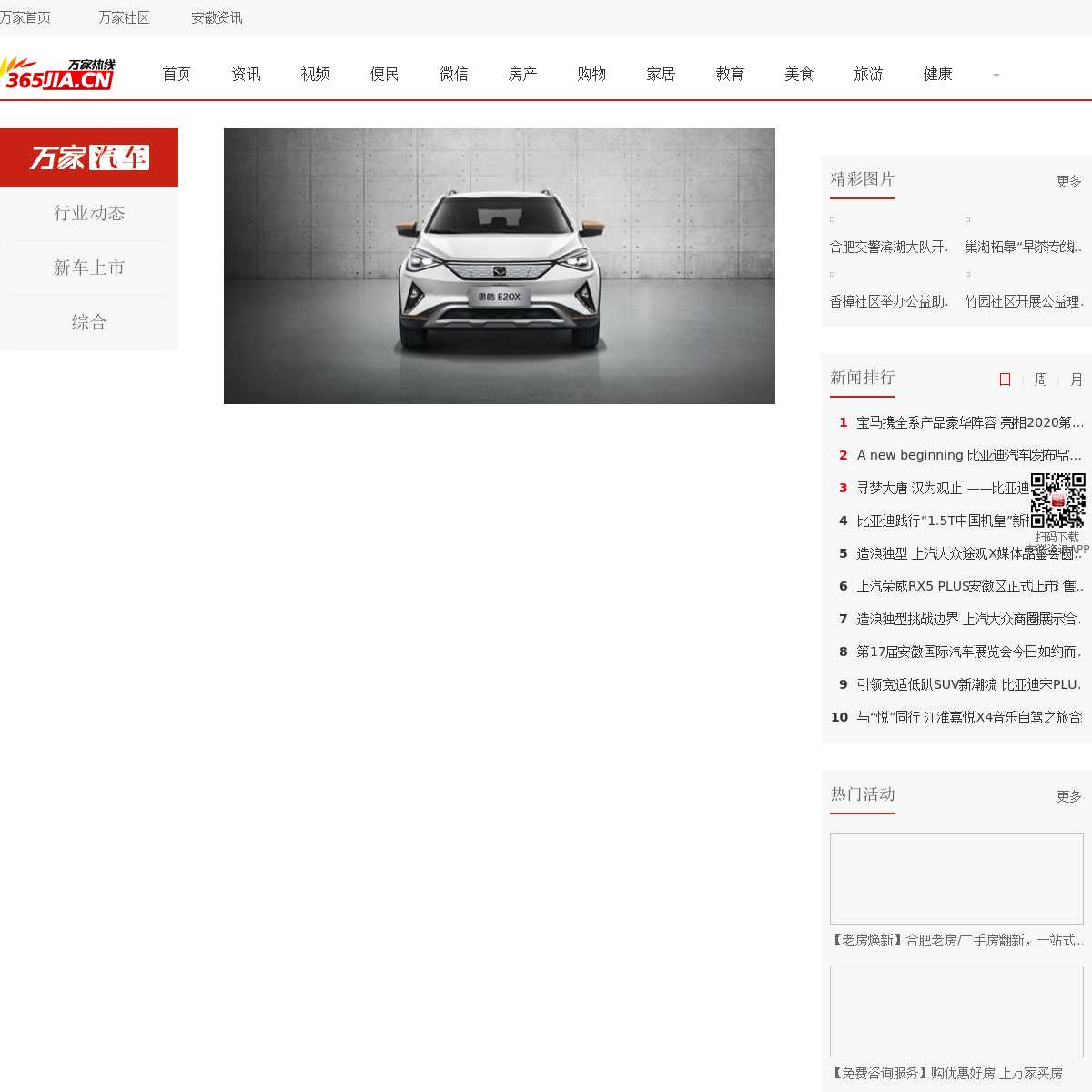Open ranked news 第17届安徽国际汽车展览会
The width and height of the screenshot is (1092, 1092).
click(x=970, y=652)
